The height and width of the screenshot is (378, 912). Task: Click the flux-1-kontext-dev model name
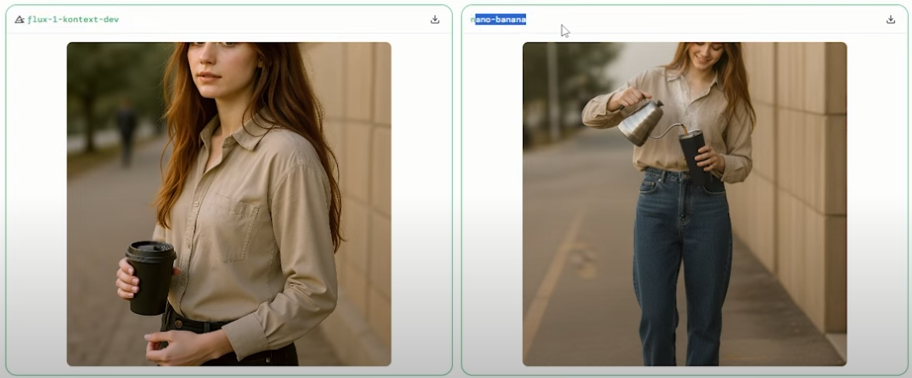[73, 19]
